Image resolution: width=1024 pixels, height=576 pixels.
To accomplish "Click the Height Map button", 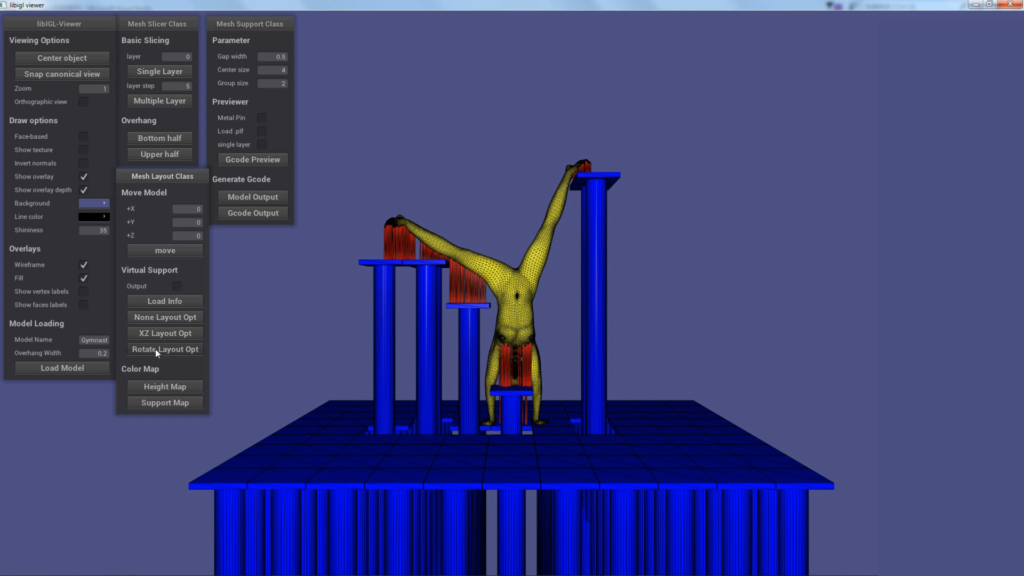I will (165, 387).
